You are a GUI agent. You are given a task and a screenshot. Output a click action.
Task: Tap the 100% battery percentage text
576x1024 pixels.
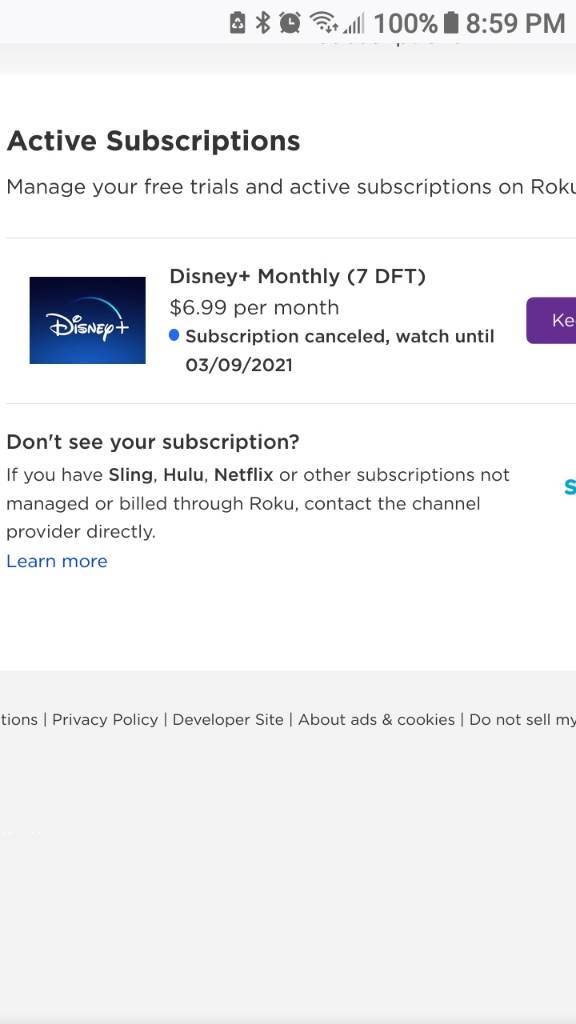406,24
